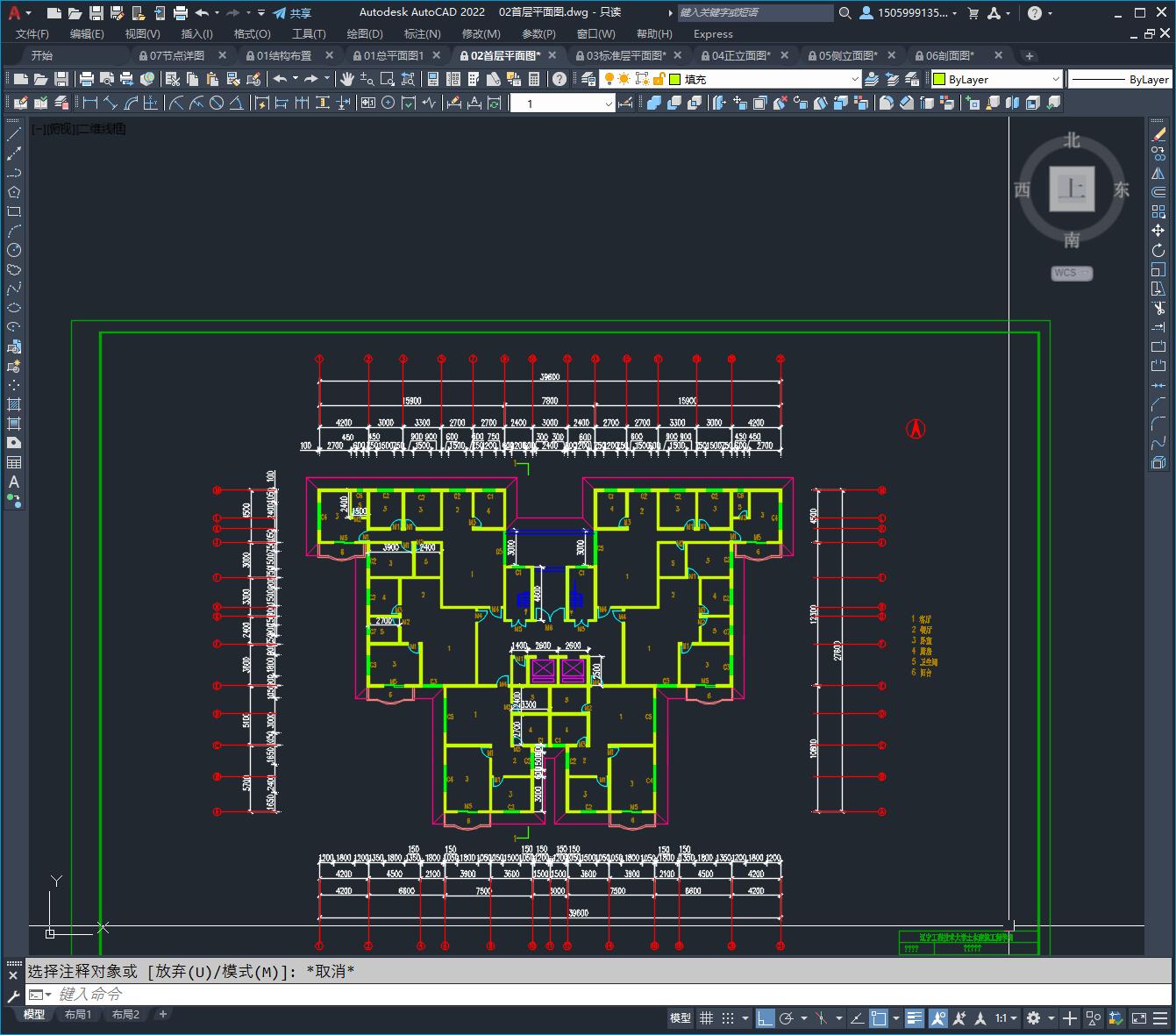
Task: Select the Circle draw tool
Action: 14,250
